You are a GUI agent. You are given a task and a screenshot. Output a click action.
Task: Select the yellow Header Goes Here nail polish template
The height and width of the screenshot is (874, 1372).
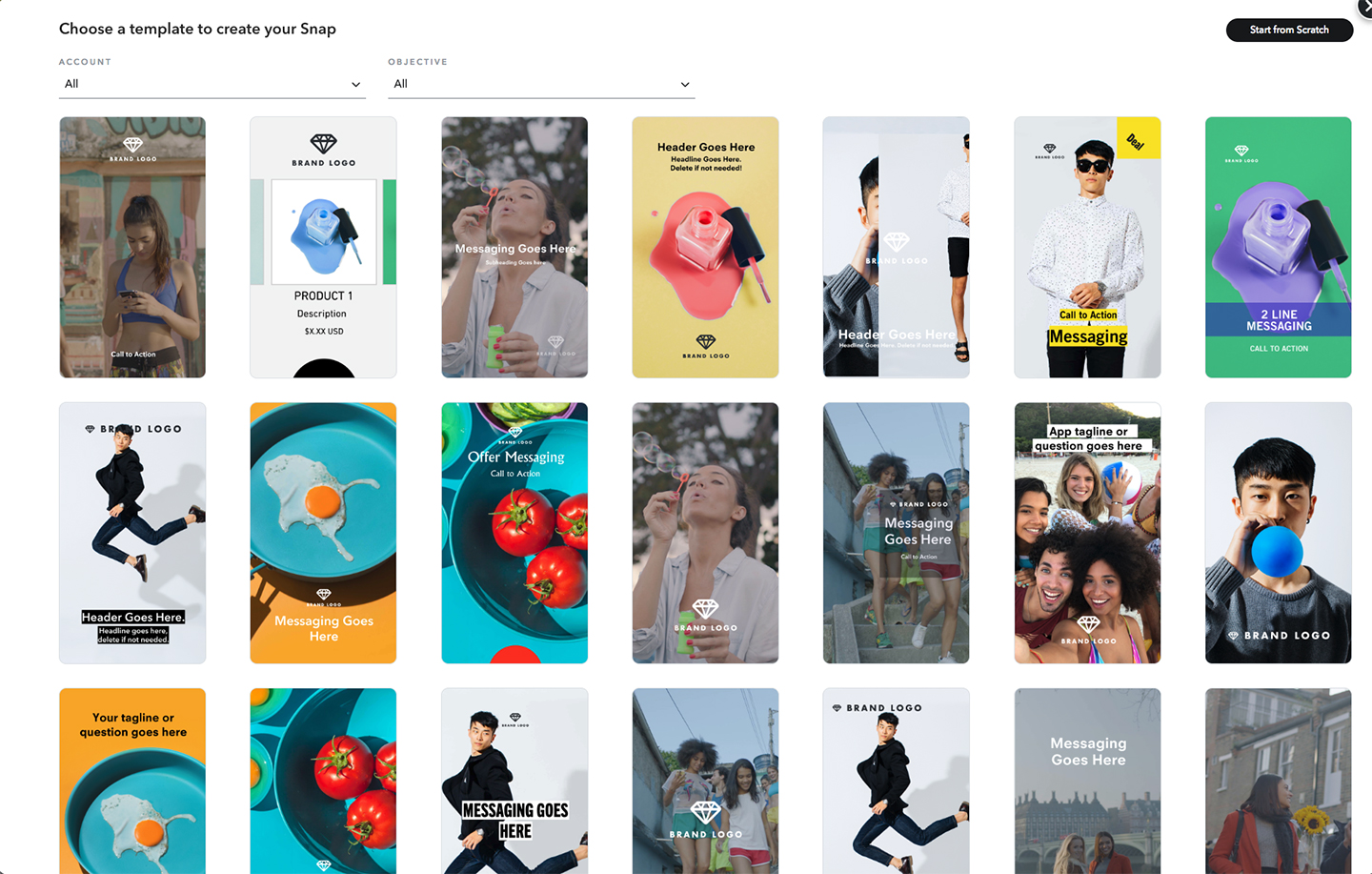click(705, 247)
